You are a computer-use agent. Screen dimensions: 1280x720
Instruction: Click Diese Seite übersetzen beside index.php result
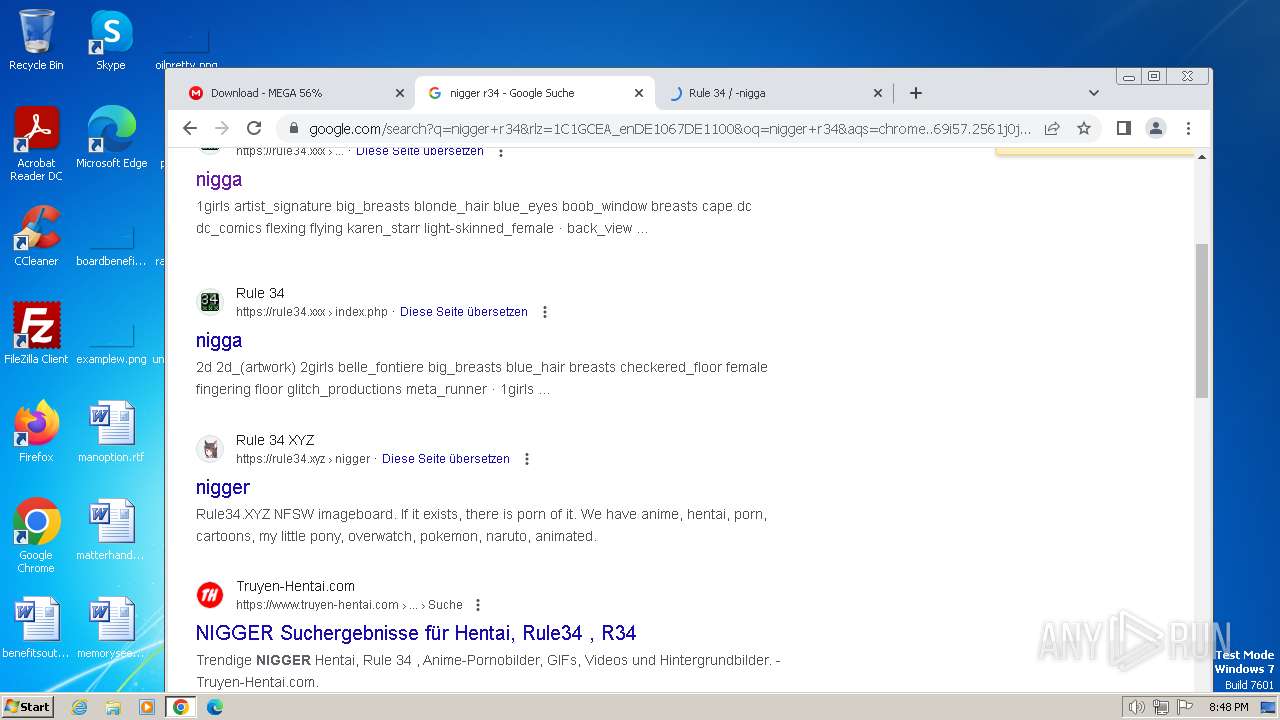coord(464,312)
